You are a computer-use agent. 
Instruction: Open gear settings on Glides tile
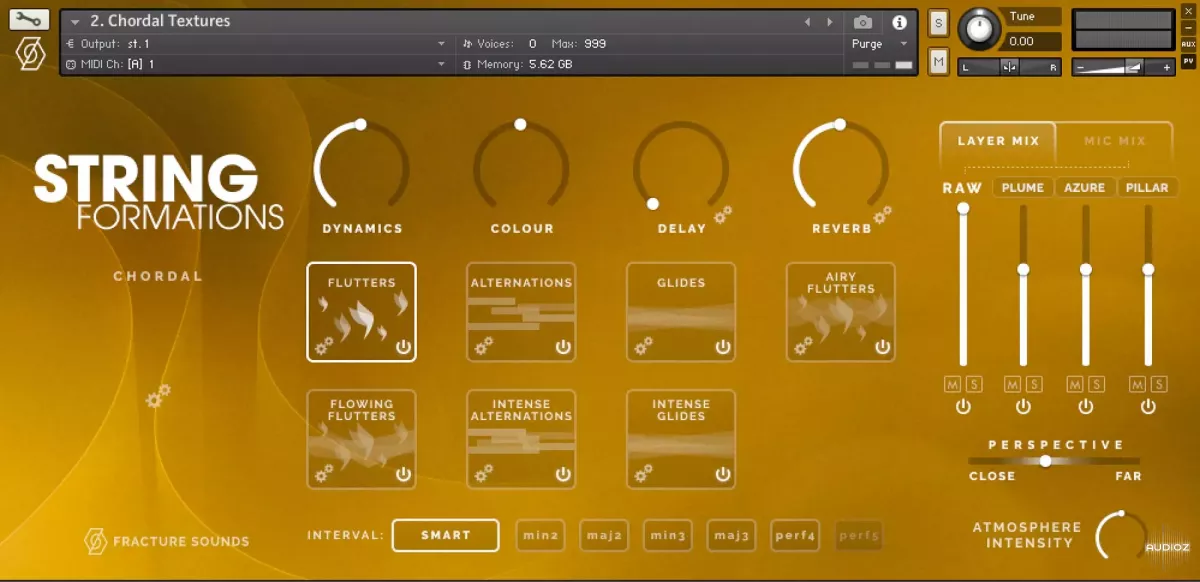pos(644,346)
